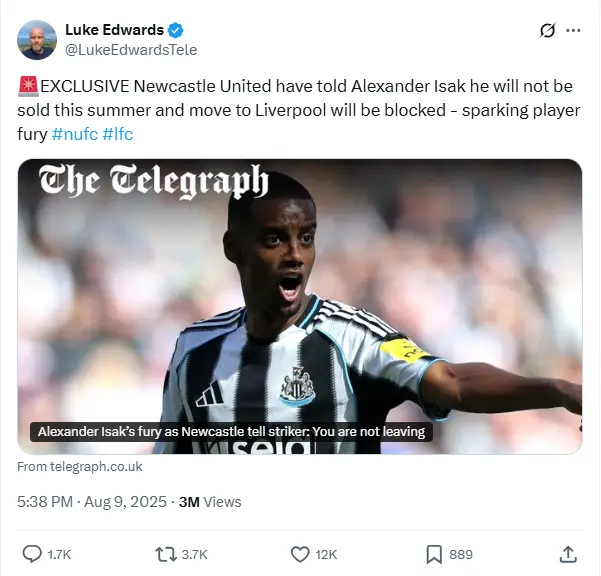Open the Luke Edwards display name
The image size is (601, 576).
pyautogui.click(x=114, y=30)
